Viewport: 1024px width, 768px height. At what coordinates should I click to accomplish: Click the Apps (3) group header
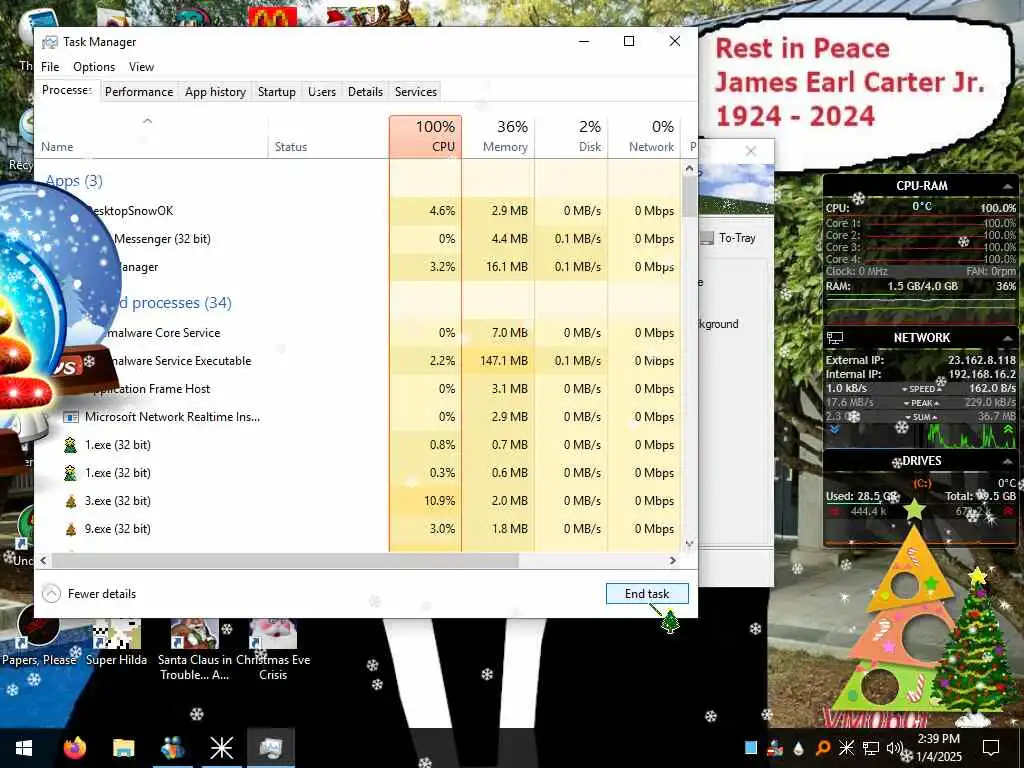tap(74, 181)
